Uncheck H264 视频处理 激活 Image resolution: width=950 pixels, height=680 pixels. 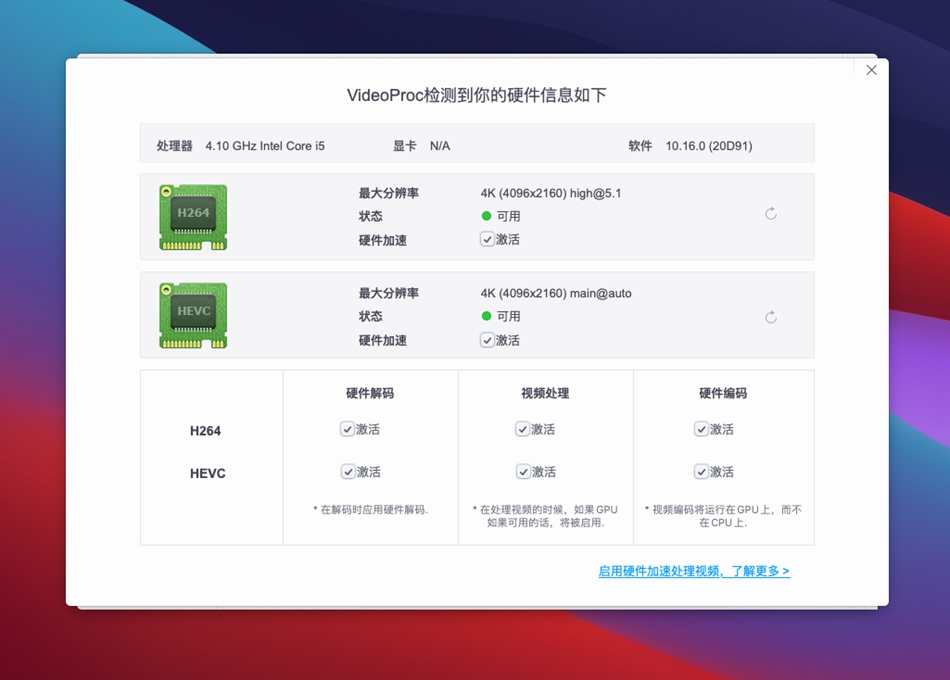[x=523, y=429]
